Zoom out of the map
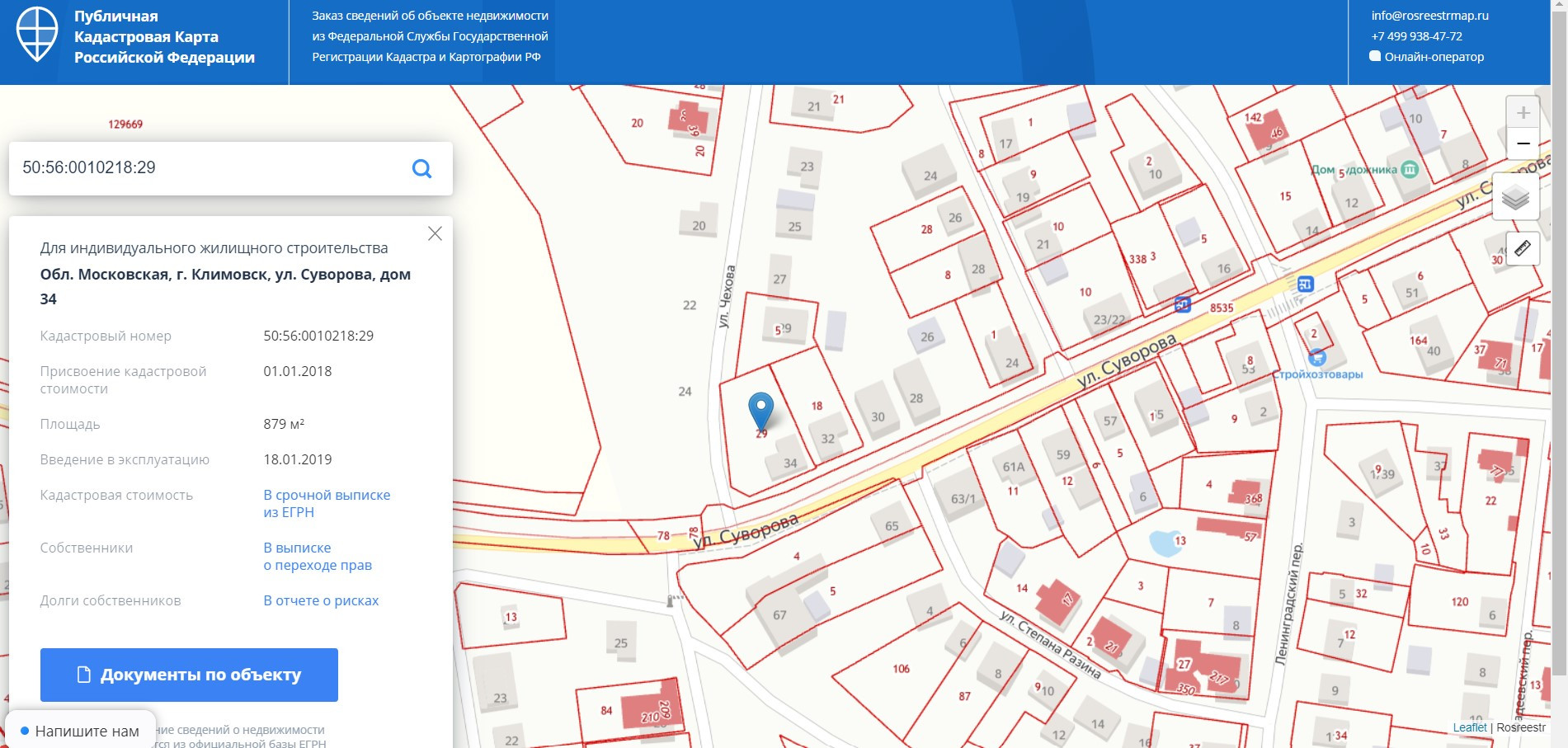The image size is (1568, 748). click(1523, 143)
